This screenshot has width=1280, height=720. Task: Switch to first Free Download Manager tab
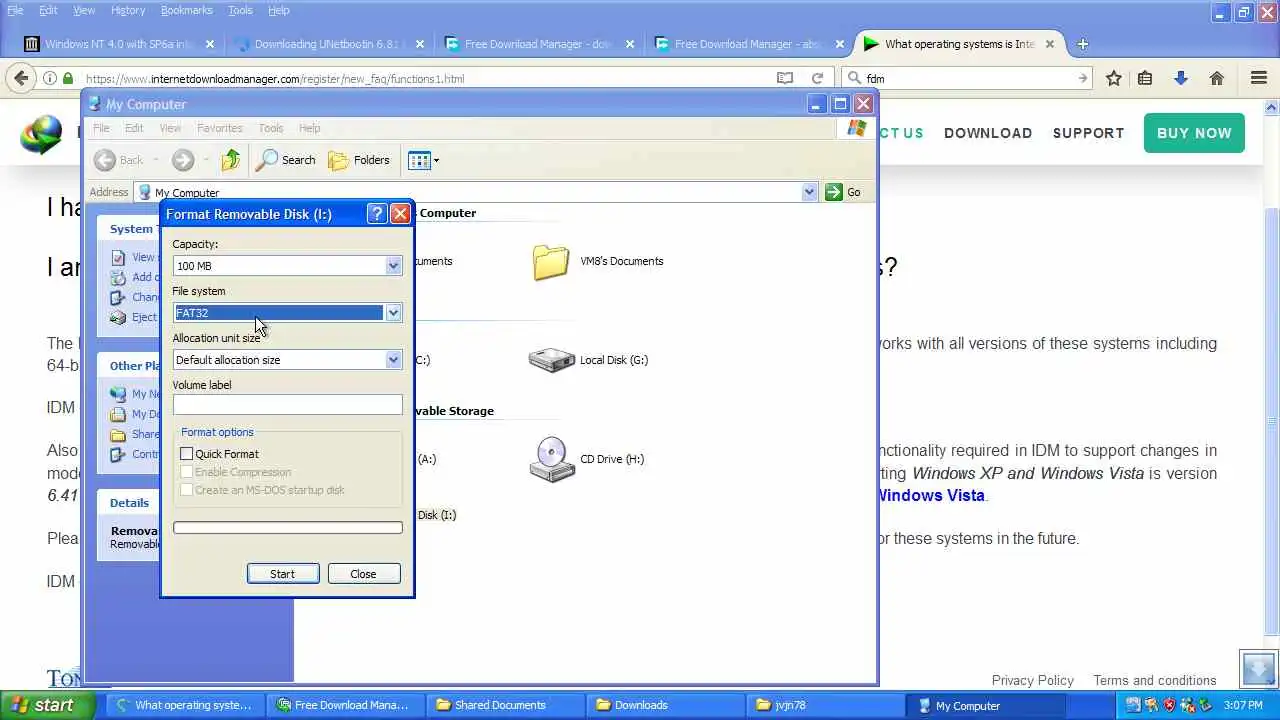[x=538, y=44]
